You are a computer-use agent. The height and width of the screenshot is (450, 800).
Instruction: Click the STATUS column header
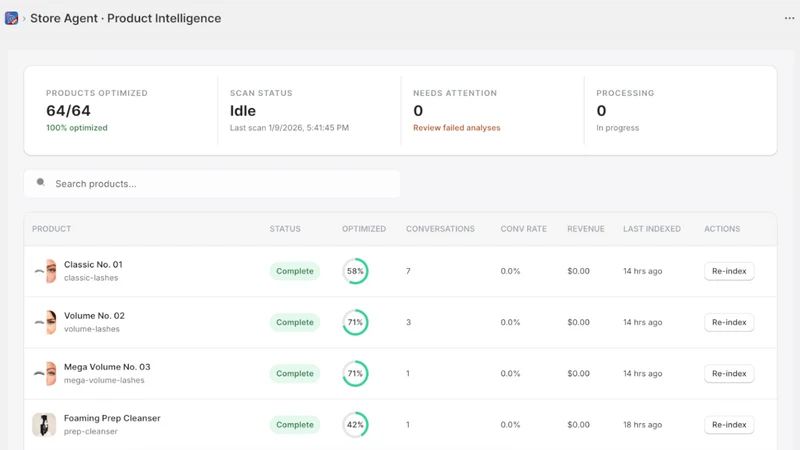pyautogui.click(x=285, y=229)
